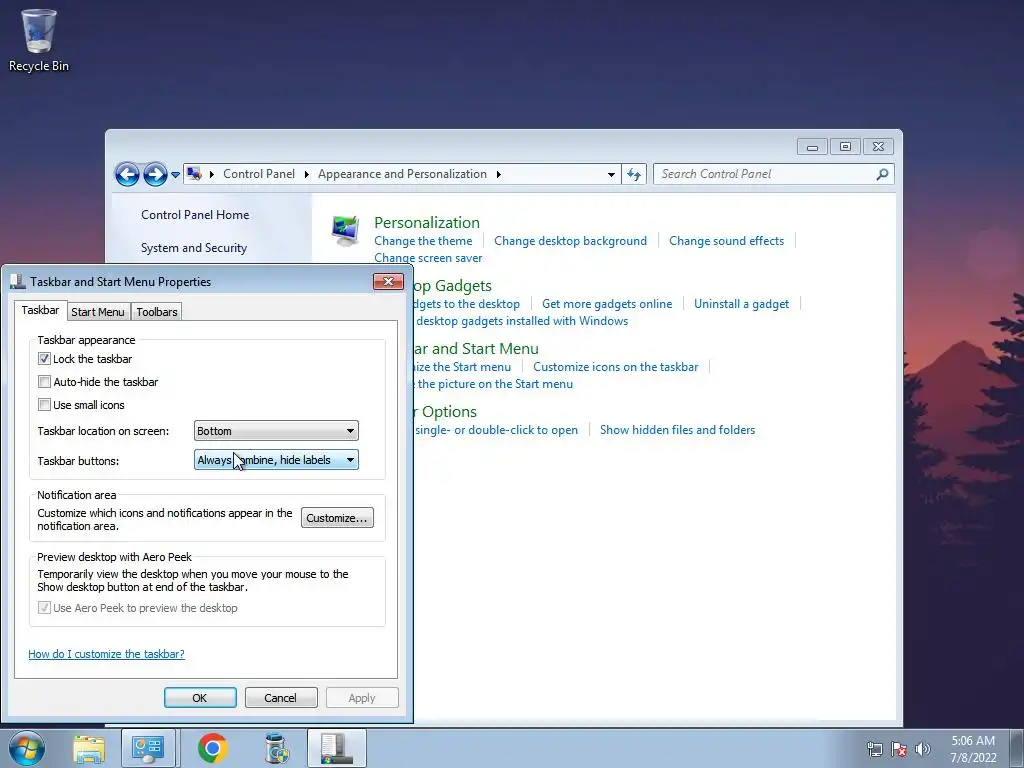Image resolution: width=1024 pixels, height=768 pixels.
Task: Open System and Security in sidebar
Action: [x=194, y=248]
